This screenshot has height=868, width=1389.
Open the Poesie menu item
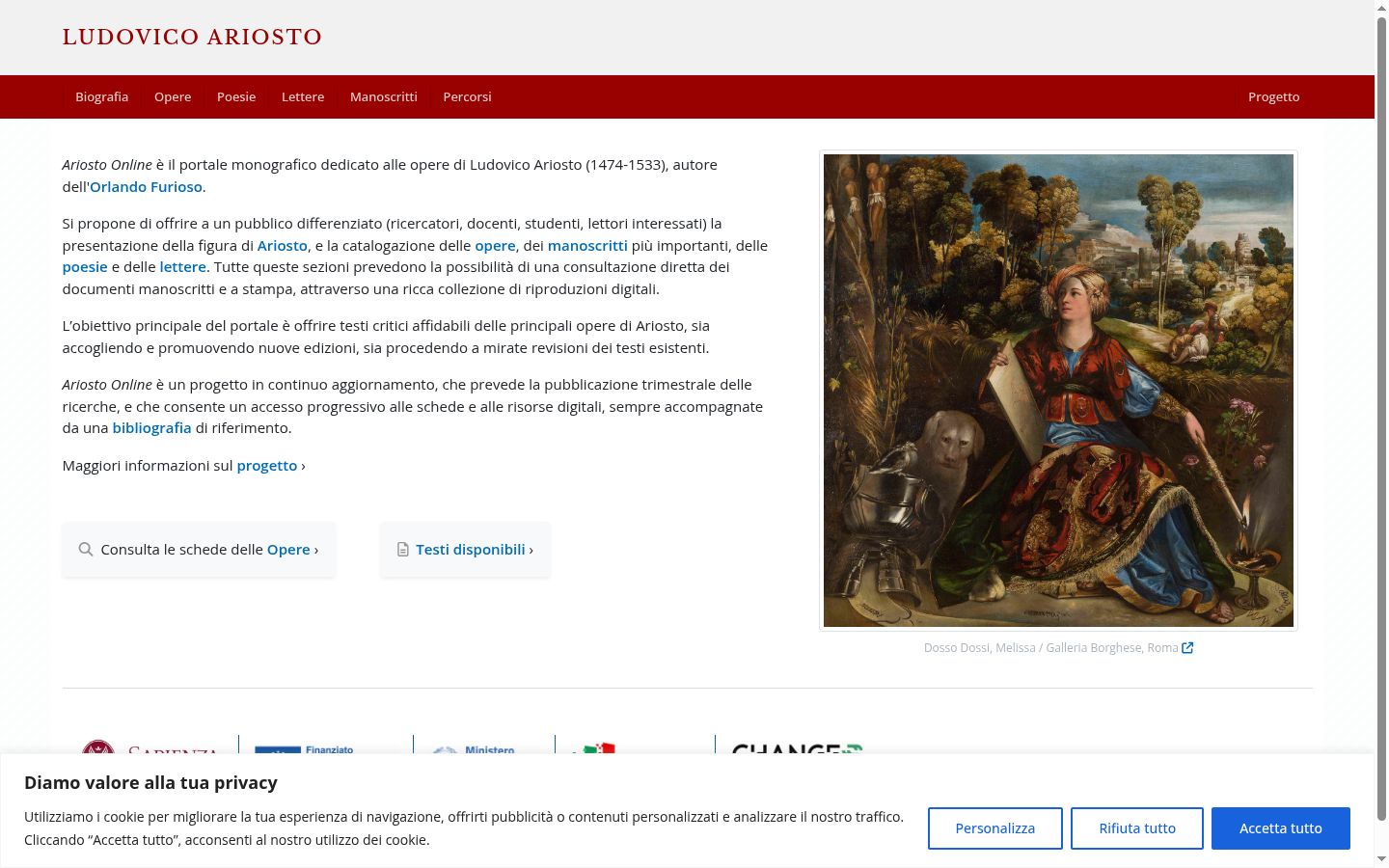point(236,96)
